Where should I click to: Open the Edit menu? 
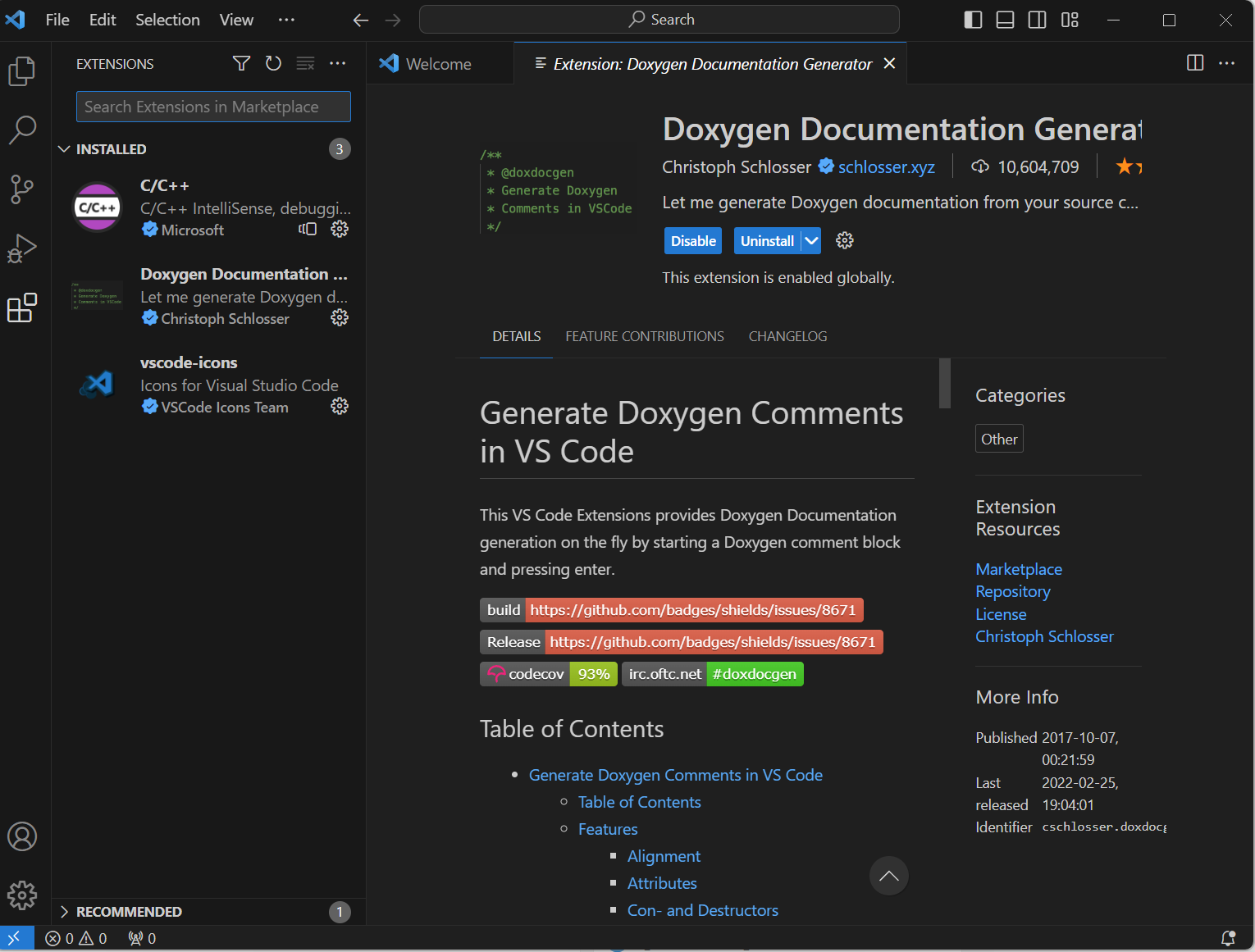103,20
